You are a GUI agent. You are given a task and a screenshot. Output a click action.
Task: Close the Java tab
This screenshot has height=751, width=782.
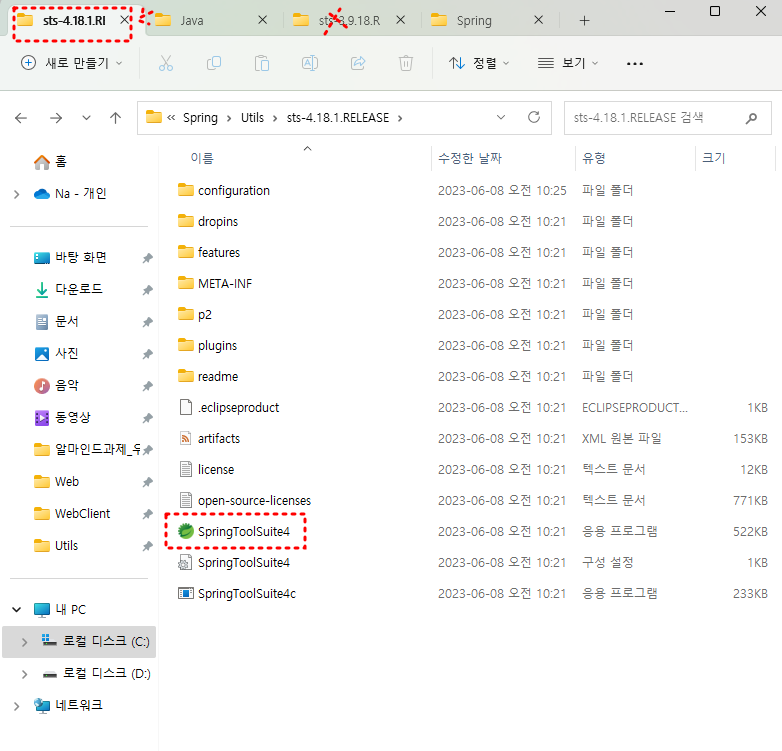tap(262, 20)
